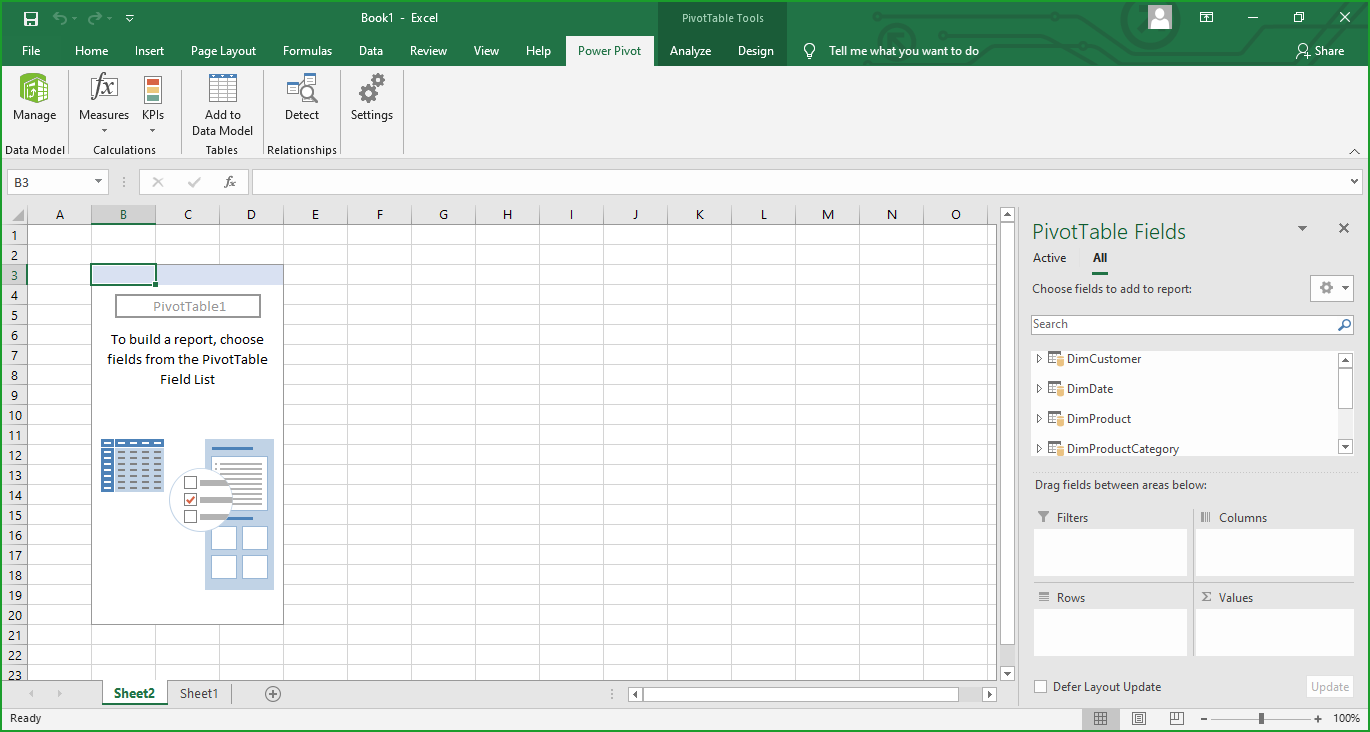Enable Defer Layout Update checkbox
The width and height of the screenshot is (1370, 732).
click(x=1040, y=687)
